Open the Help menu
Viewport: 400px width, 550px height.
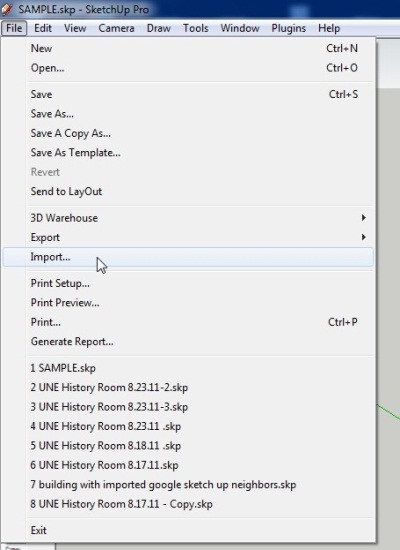(329, 28)
